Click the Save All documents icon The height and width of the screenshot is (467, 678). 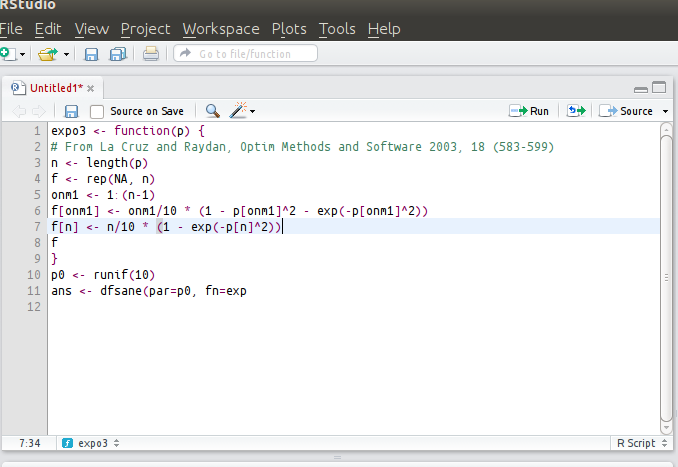click(118, 54)
